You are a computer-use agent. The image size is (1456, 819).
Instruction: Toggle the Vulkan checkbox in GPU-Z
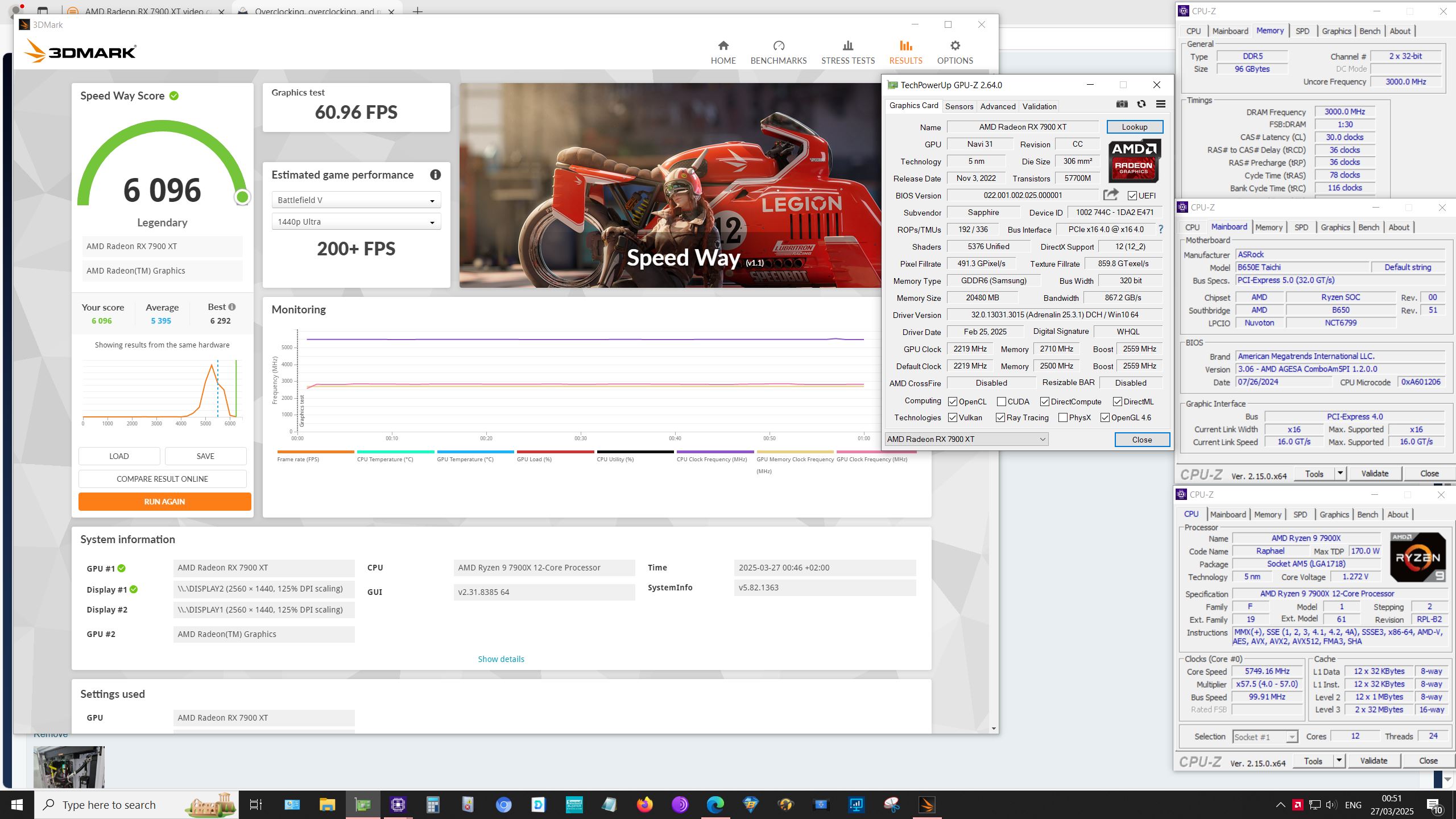tap(953, 417)
